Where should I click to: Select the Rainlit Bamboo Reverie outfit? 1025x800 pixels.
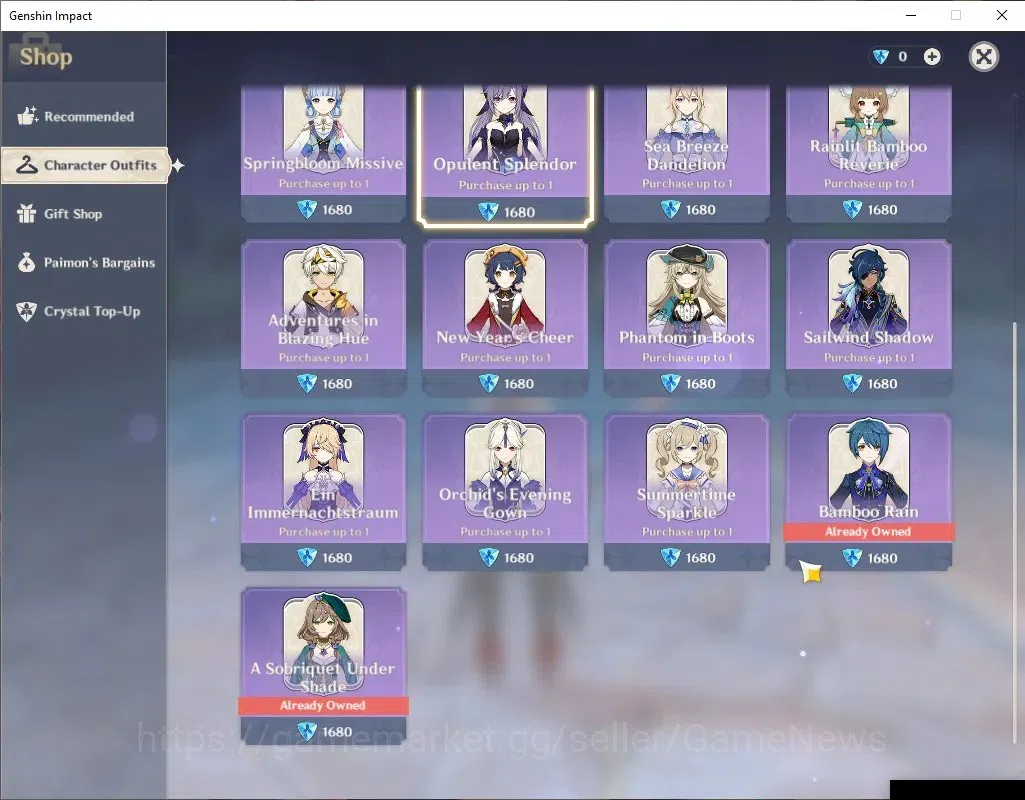coord(868,154)
